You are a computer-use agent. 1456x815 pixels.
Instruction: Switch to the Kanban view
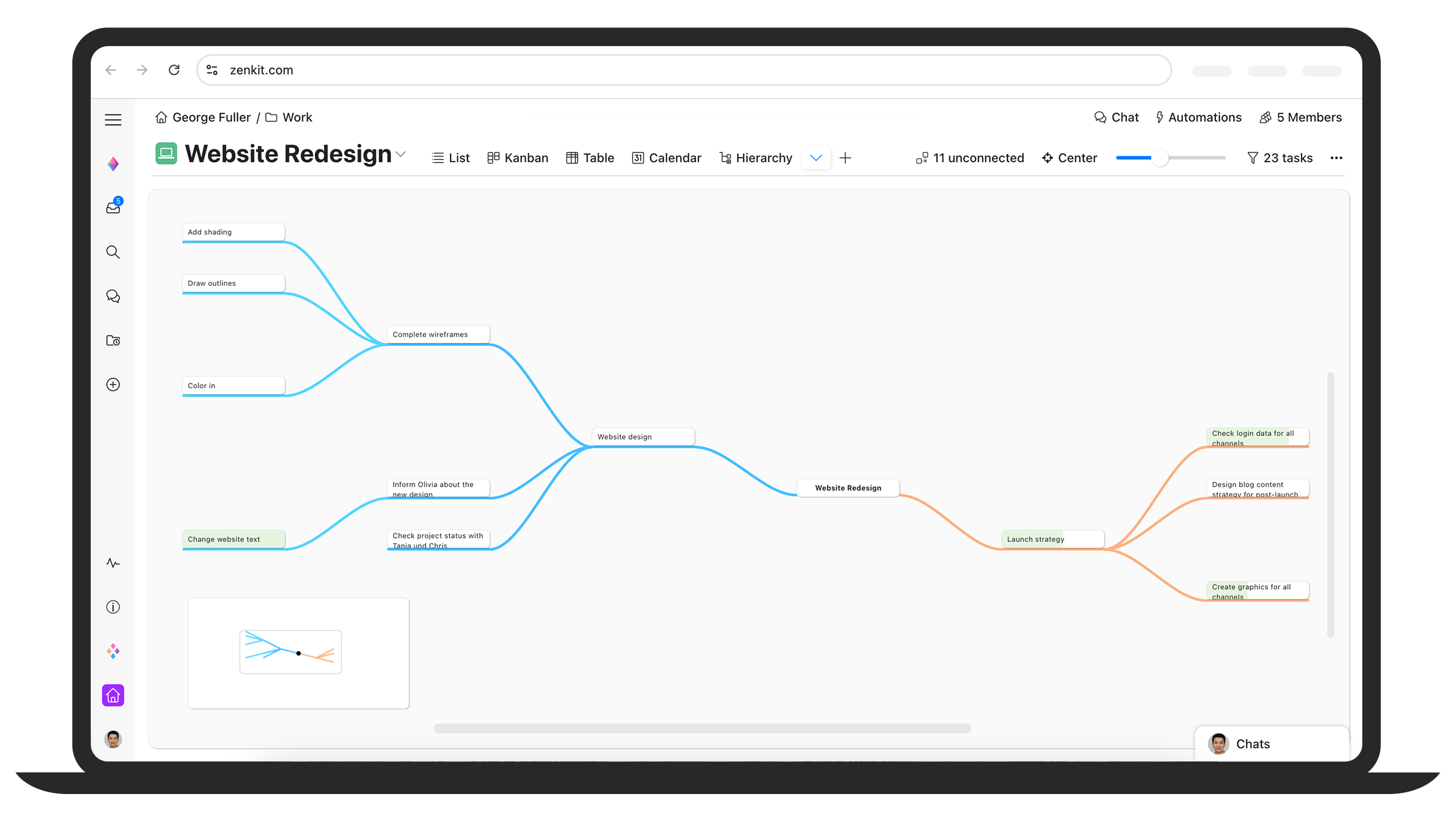[518, 158]
